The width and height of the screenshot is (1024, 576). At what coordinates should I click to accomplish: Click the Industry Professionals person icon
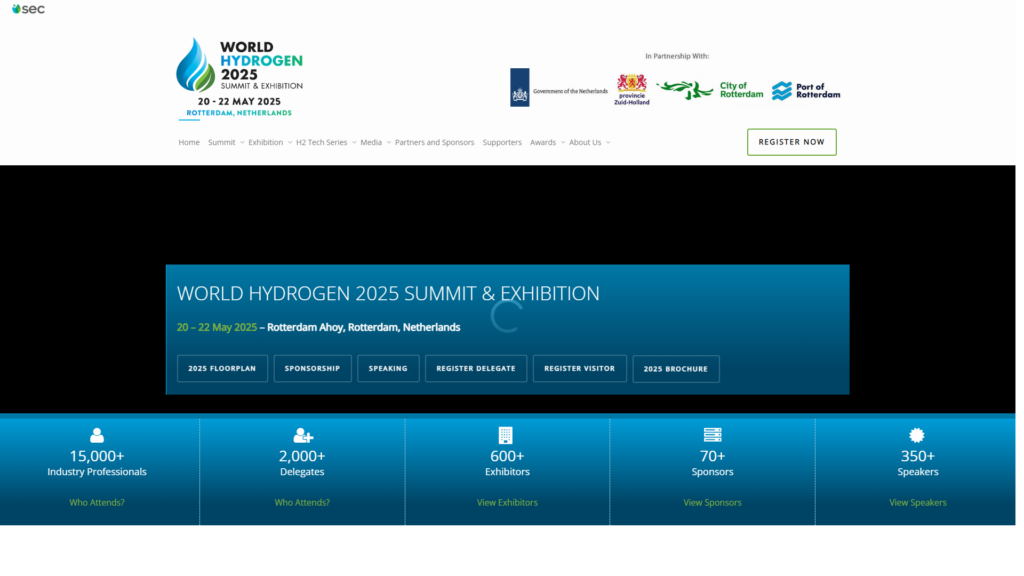click(97, 436)
